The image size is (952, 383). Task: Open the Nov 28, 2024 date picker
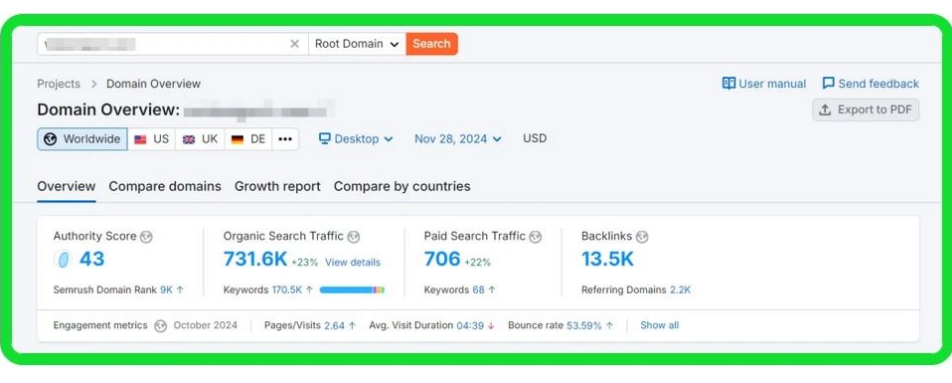point(458,139)
